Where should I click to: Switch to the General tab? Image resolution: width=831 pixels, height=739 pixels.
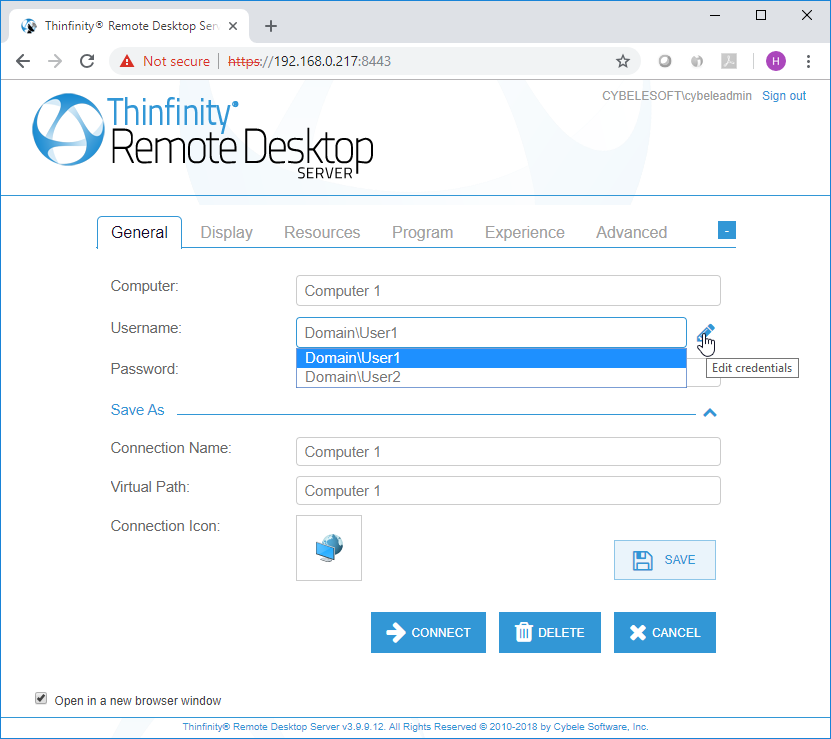[139, 232]
